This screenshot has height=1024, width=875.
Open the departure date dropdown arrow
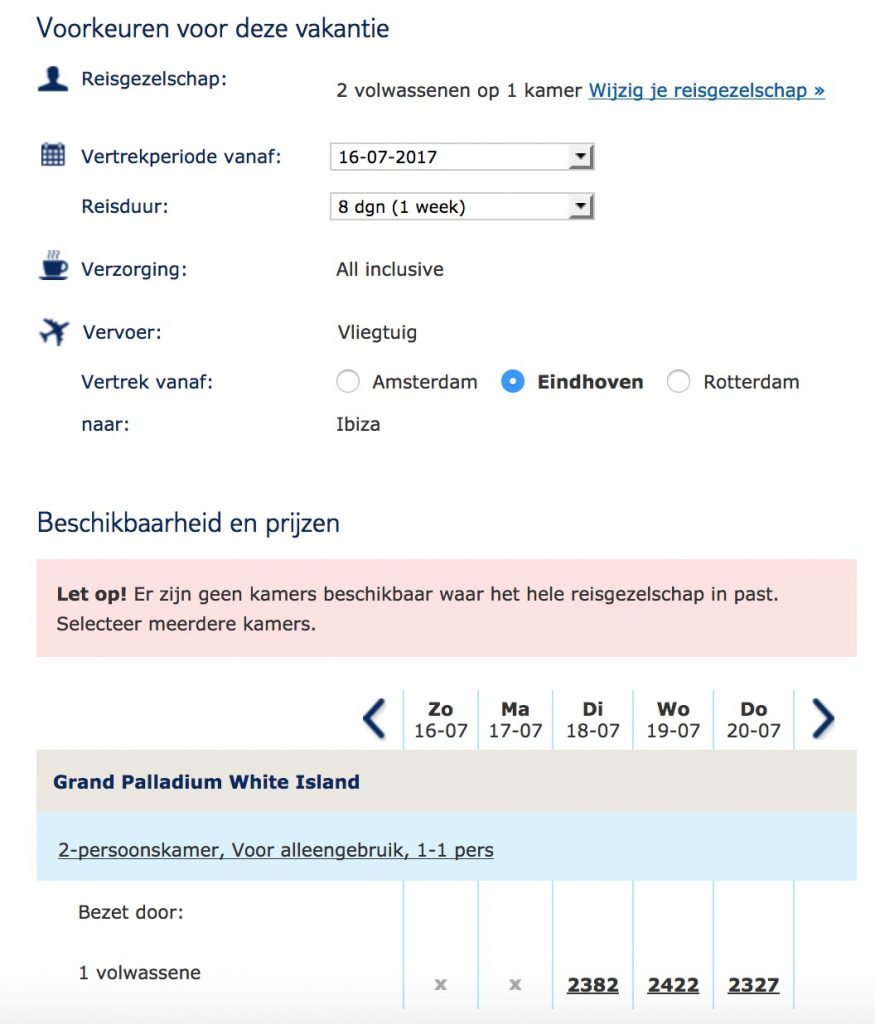581,155
